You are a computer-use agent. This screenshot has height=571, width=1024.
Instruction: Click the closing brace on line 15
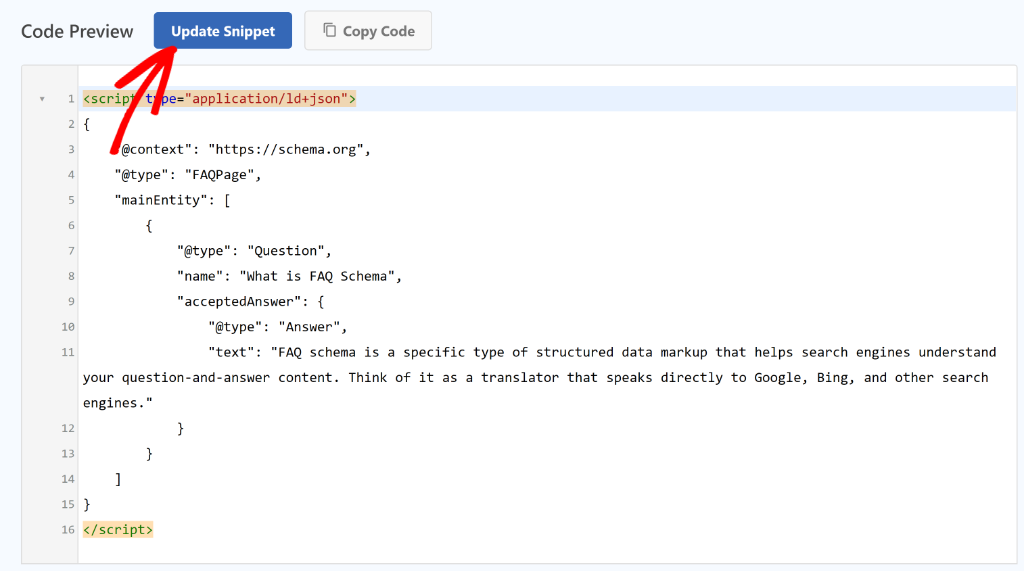(x=87, y=505)
